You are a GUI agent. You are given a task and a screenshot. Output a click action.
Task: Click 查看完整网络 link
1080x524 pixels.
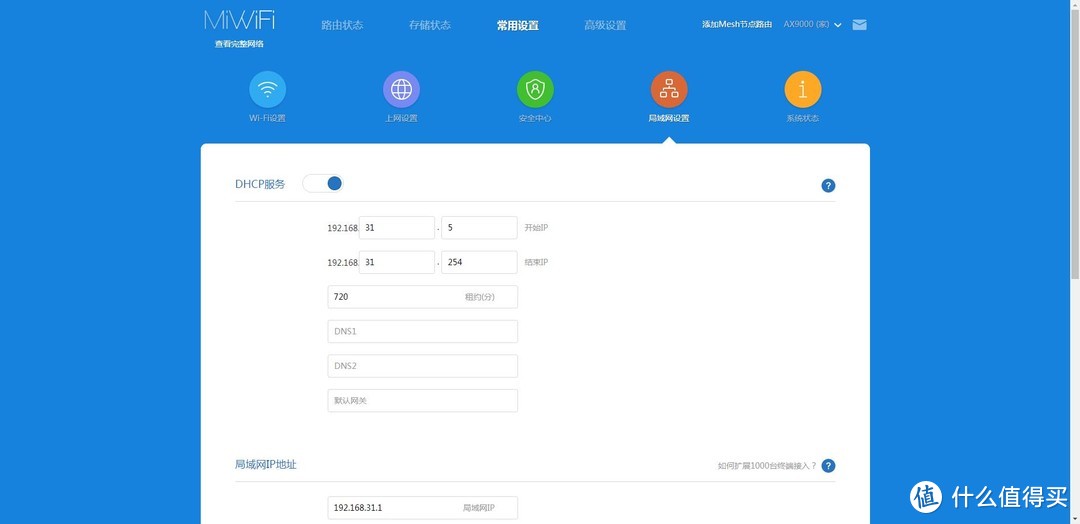239,44
